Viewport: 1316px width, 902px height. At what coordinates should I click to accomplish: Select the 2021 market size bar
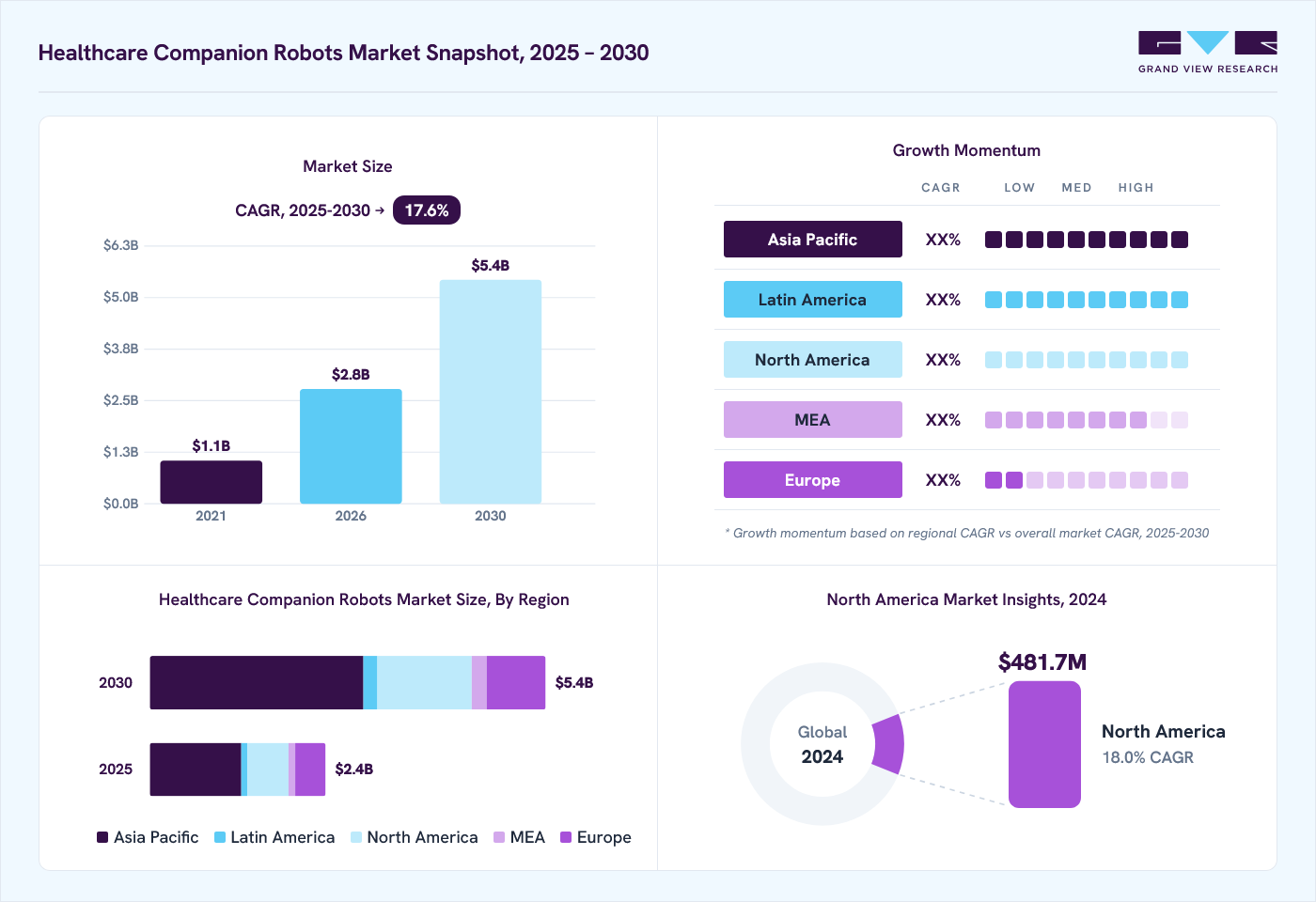pyautogui.click(x=211, y=482)
